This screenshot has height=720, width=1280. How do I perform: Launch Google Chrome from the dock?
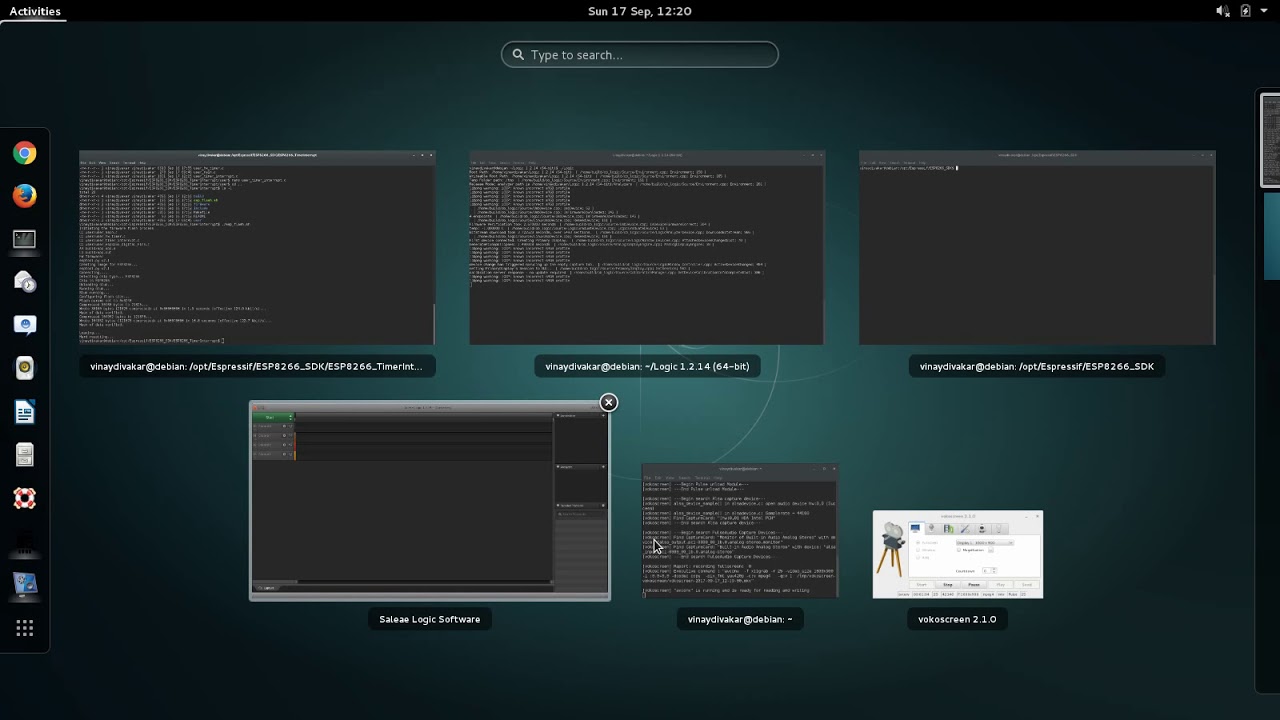[25, 153]
